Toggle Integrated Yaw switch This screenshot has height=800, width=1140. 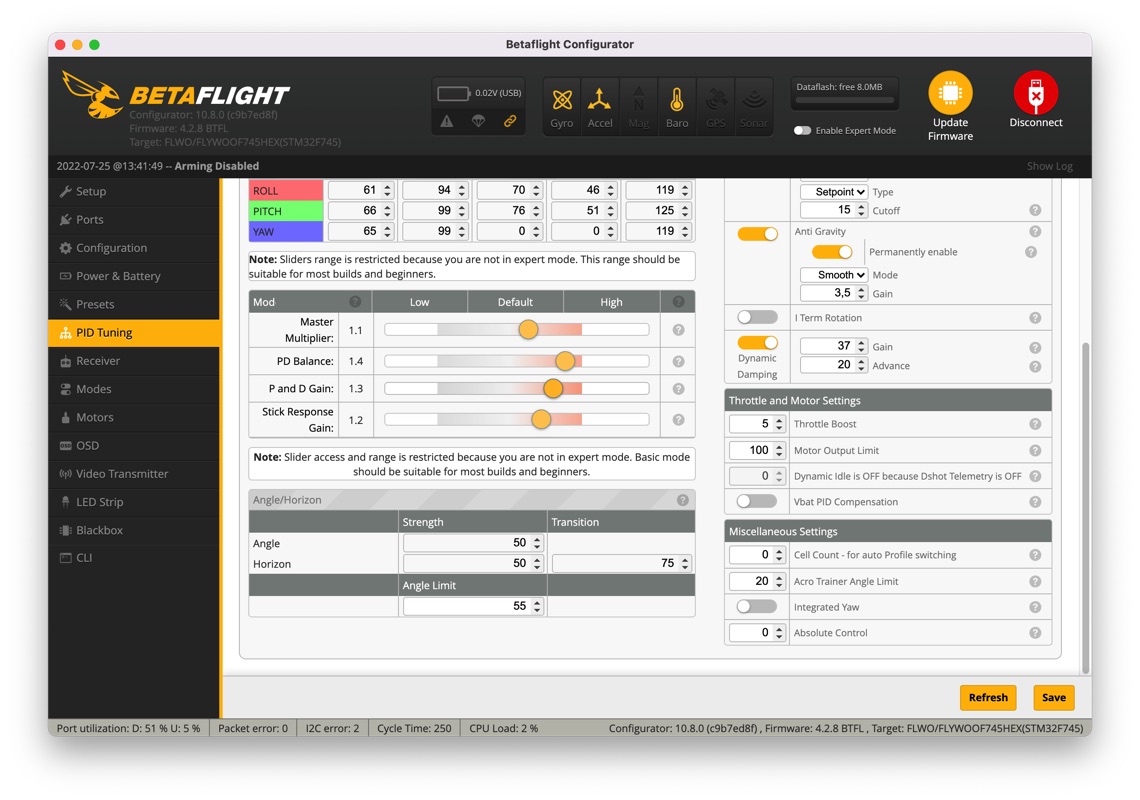[756, 607]
